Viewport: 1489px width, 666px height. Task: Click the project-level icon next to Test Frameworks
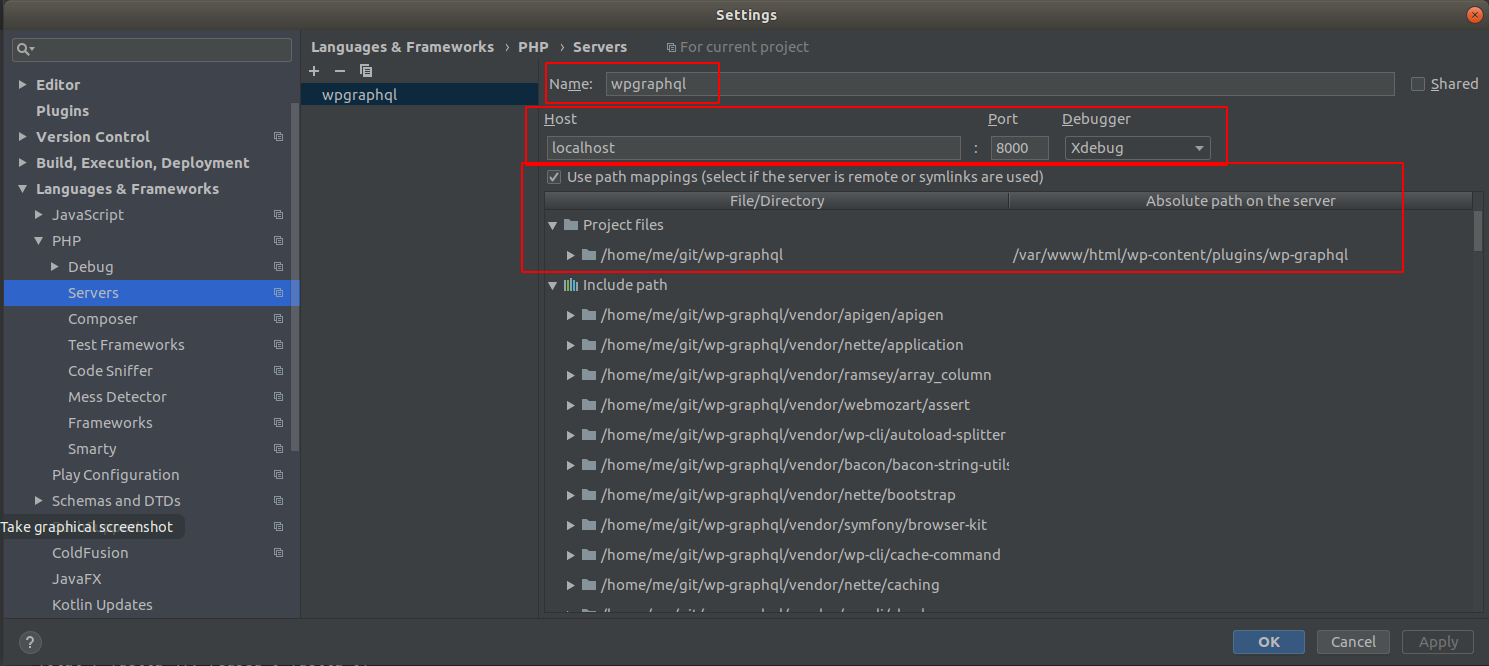coord(278,345)
